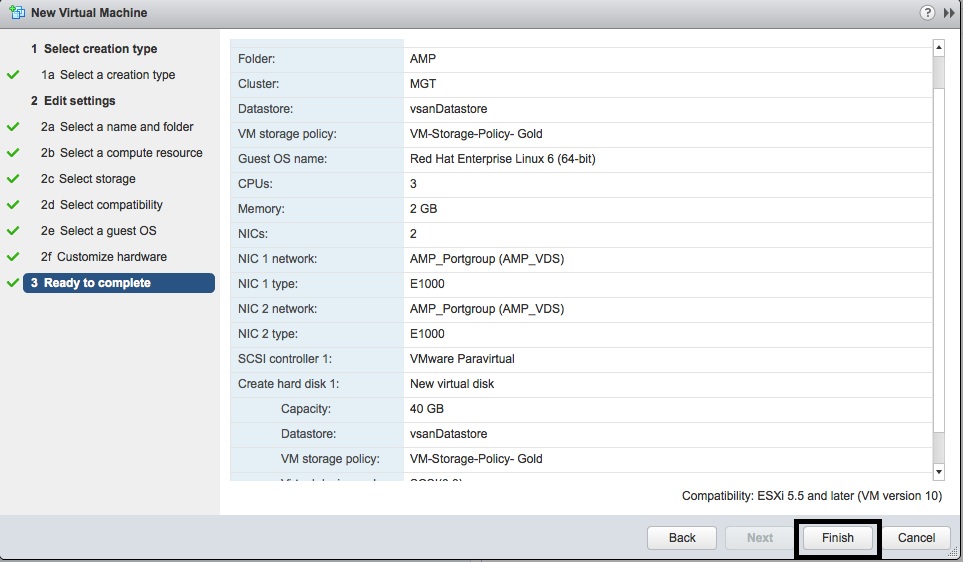Click scrollbar up arrow in summary list

coord(938,47)
